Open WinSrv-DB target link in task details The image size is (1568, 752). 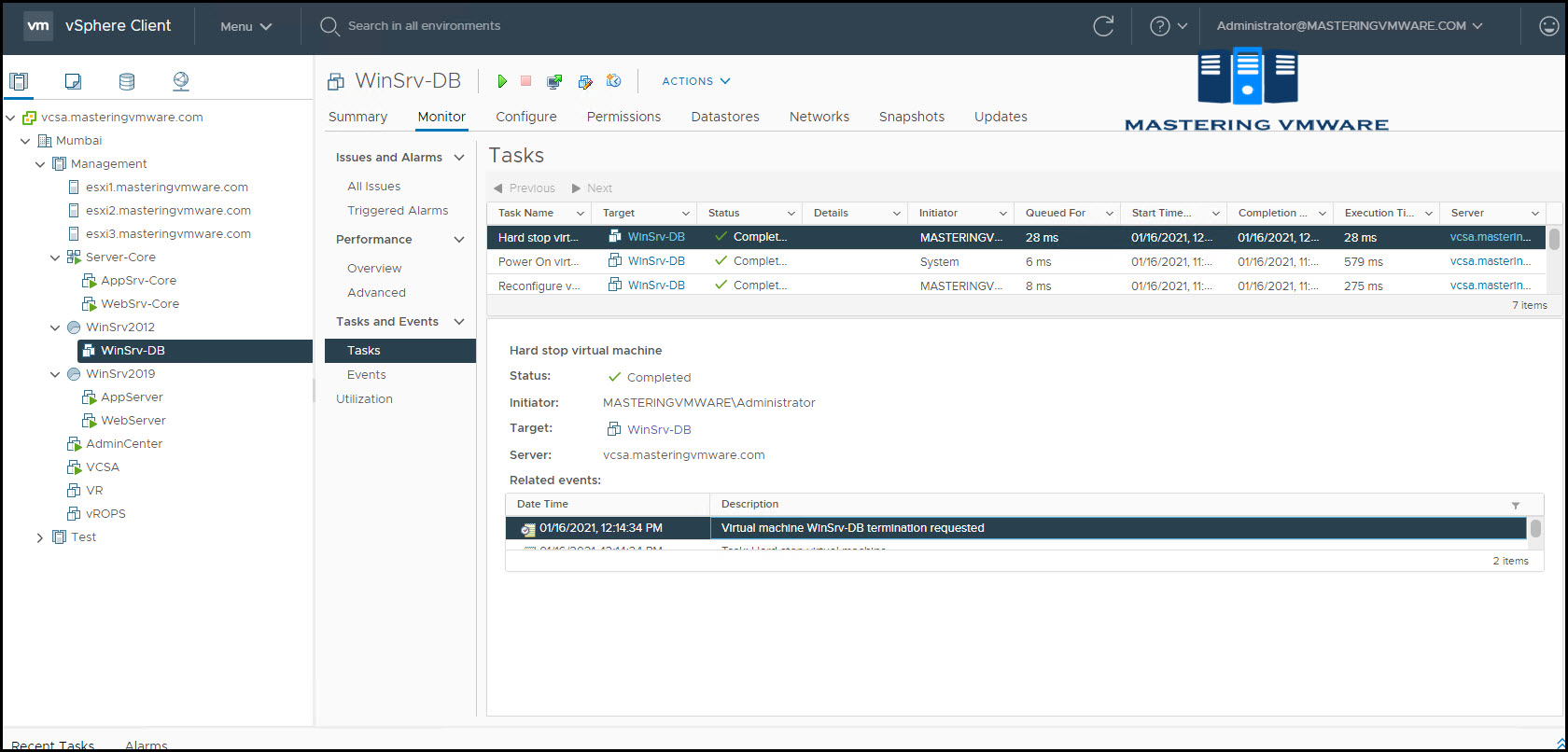click(x=659, y=430)
